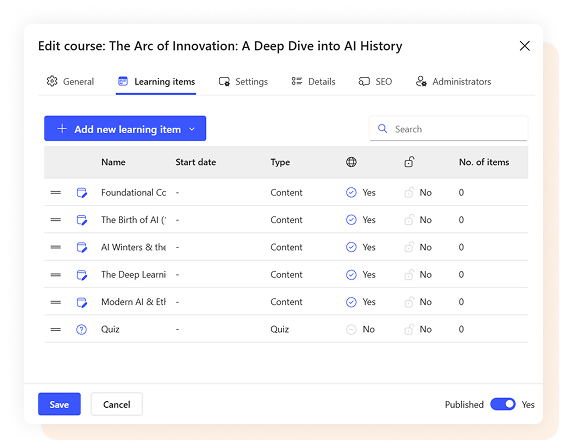The height and width of the screenshot is (448, 567).
Task: Click the globe icon column header
Action: pyautogui.click(x=351, y=162)
